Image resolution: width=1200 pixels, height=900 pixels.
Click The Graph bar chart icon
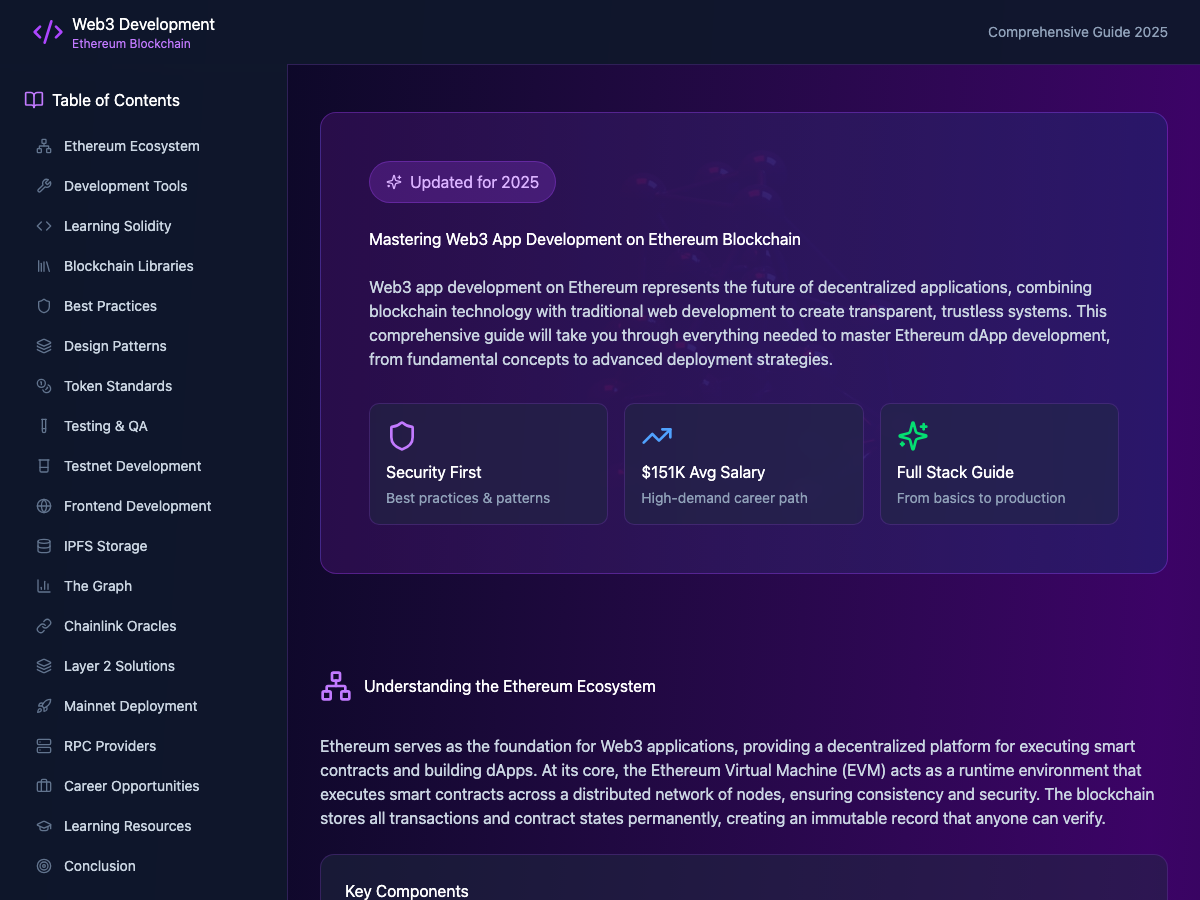click(x=44, y=586)
